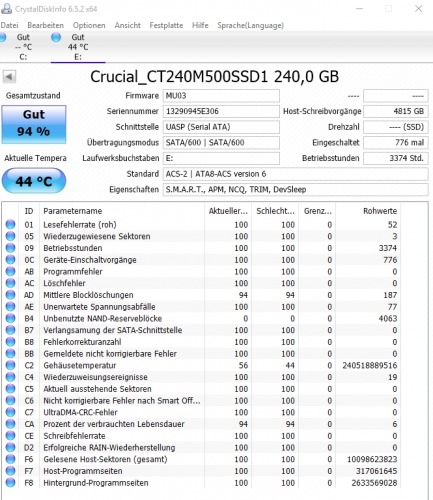Click status icon for Löschfehler

tap(11, 283)
